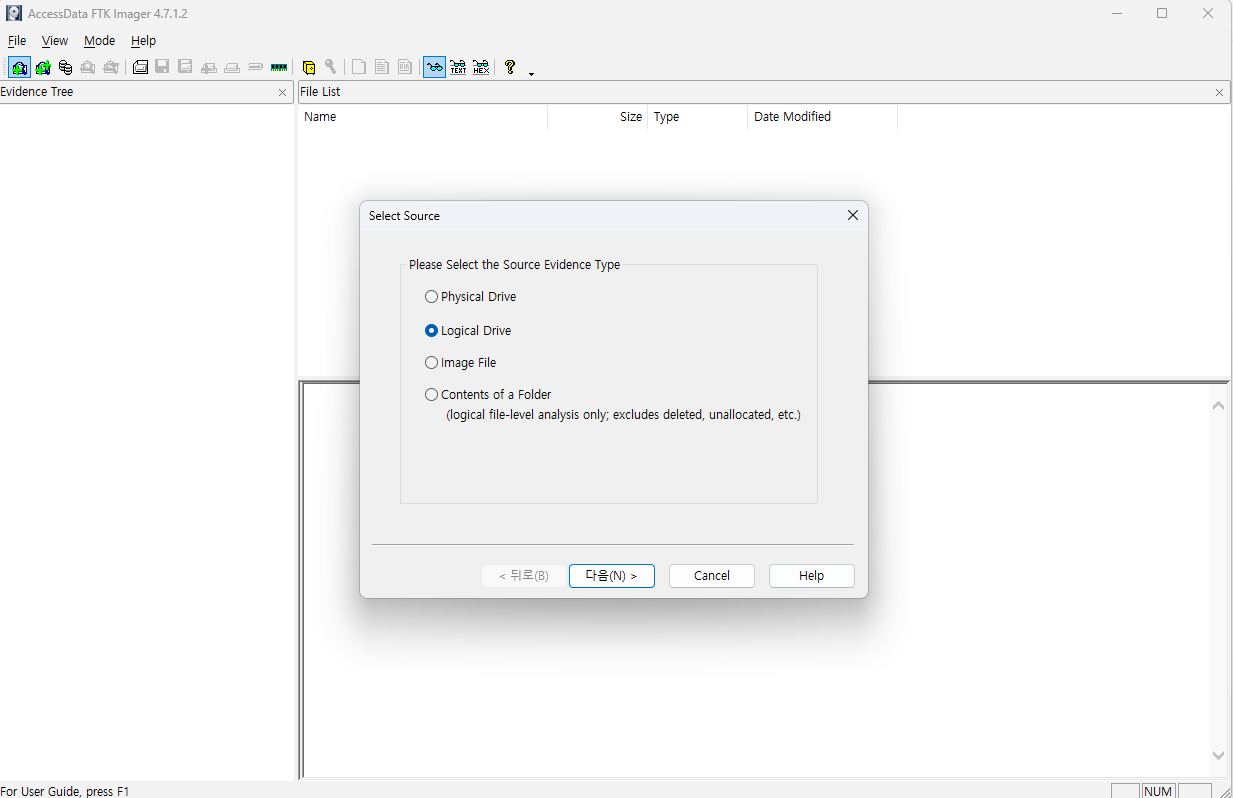Open the File menu

point(17,41)
